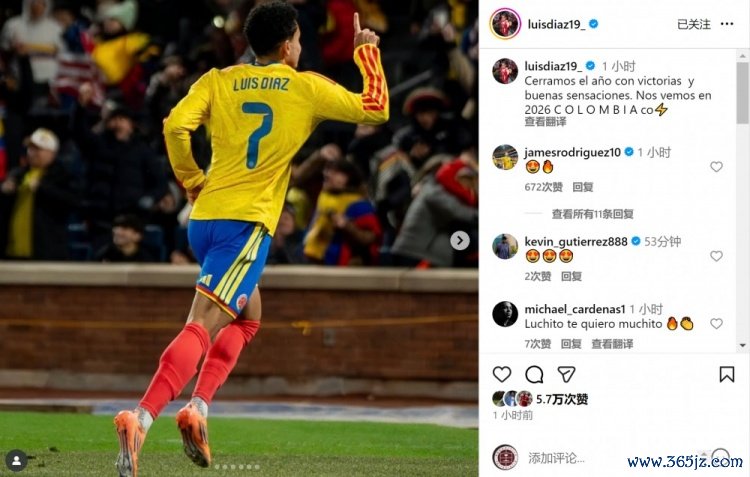The height and width of the screenshot is (477, 750).
Task: Open comment bubble icon below the post
Action: click(x=534, y=375)
